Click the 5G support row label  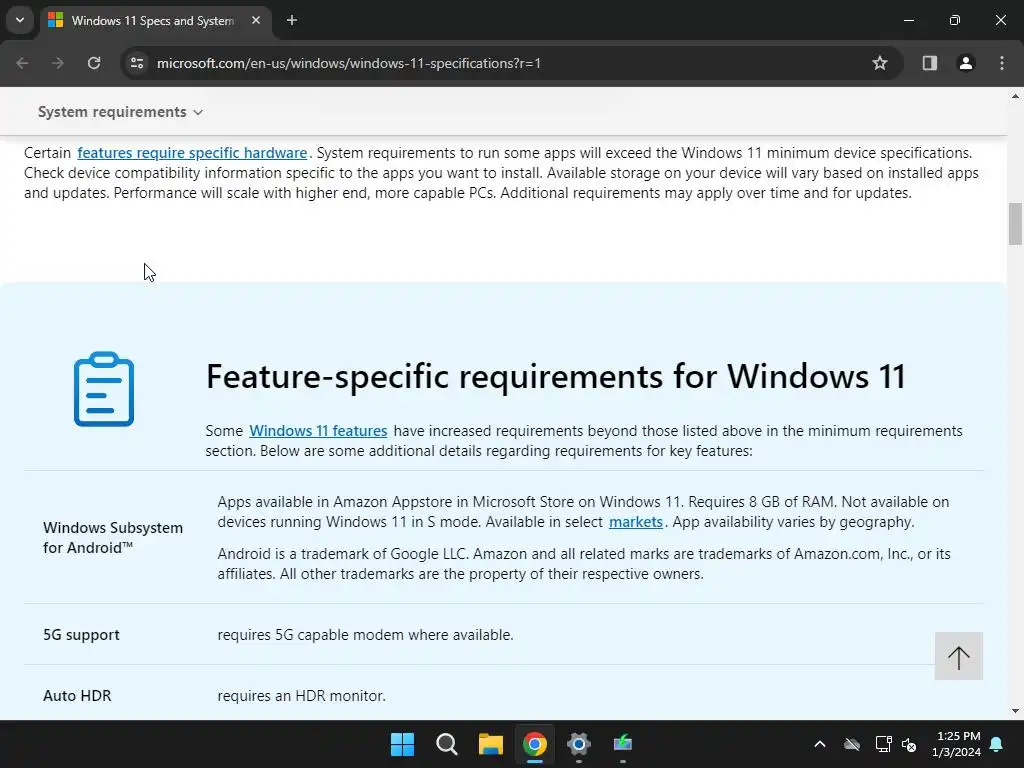tap(81, 635)
